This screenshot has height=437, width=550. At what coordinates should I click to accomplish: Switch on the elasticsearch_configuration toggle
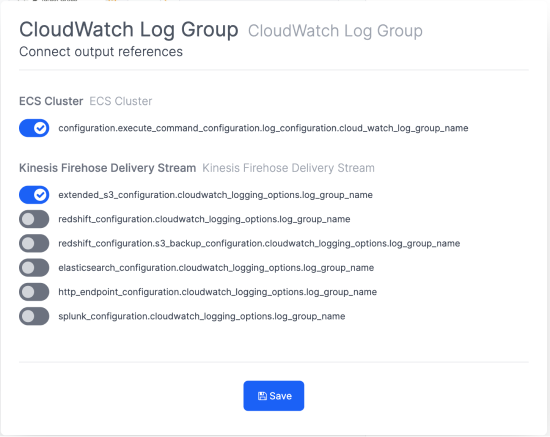pyautogui.click(x=34, y=268)
